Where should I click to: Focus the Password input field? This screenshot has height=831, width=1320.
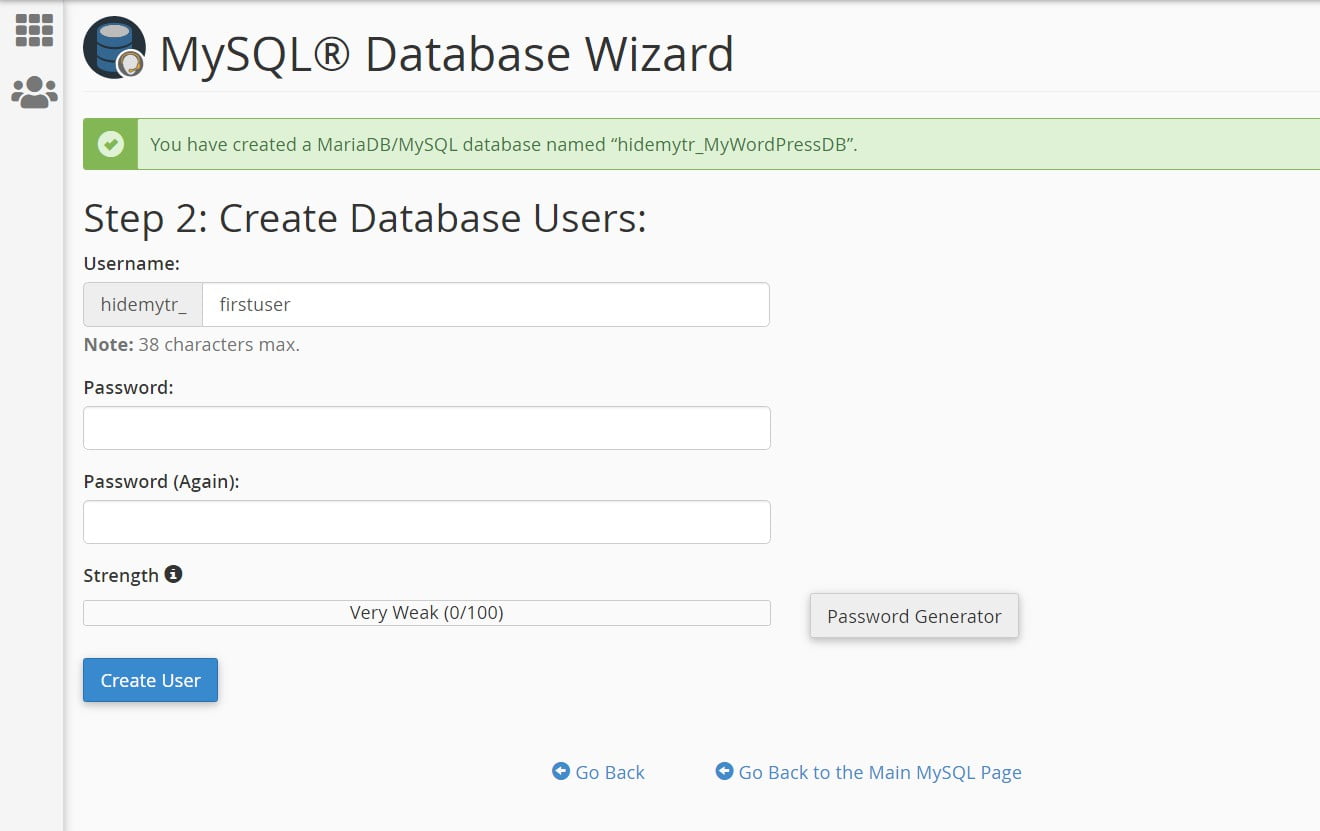(427, 428)
